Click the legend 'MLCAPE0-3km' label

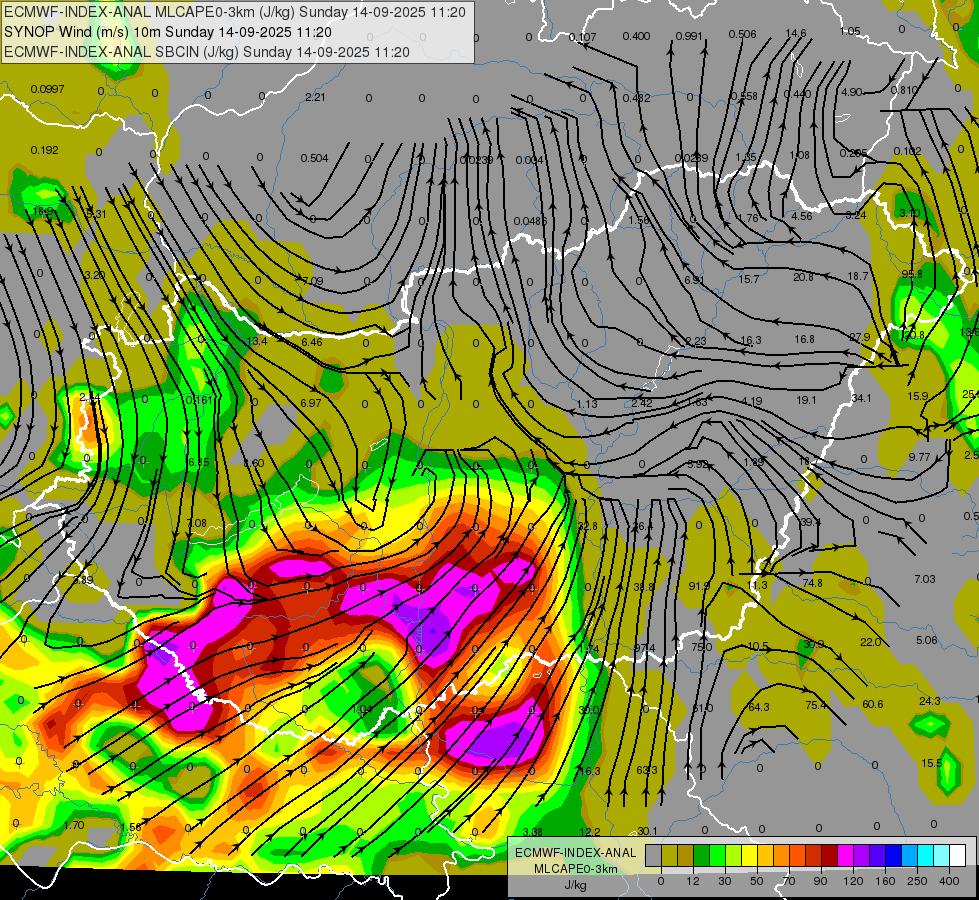[x=575, y=869]
